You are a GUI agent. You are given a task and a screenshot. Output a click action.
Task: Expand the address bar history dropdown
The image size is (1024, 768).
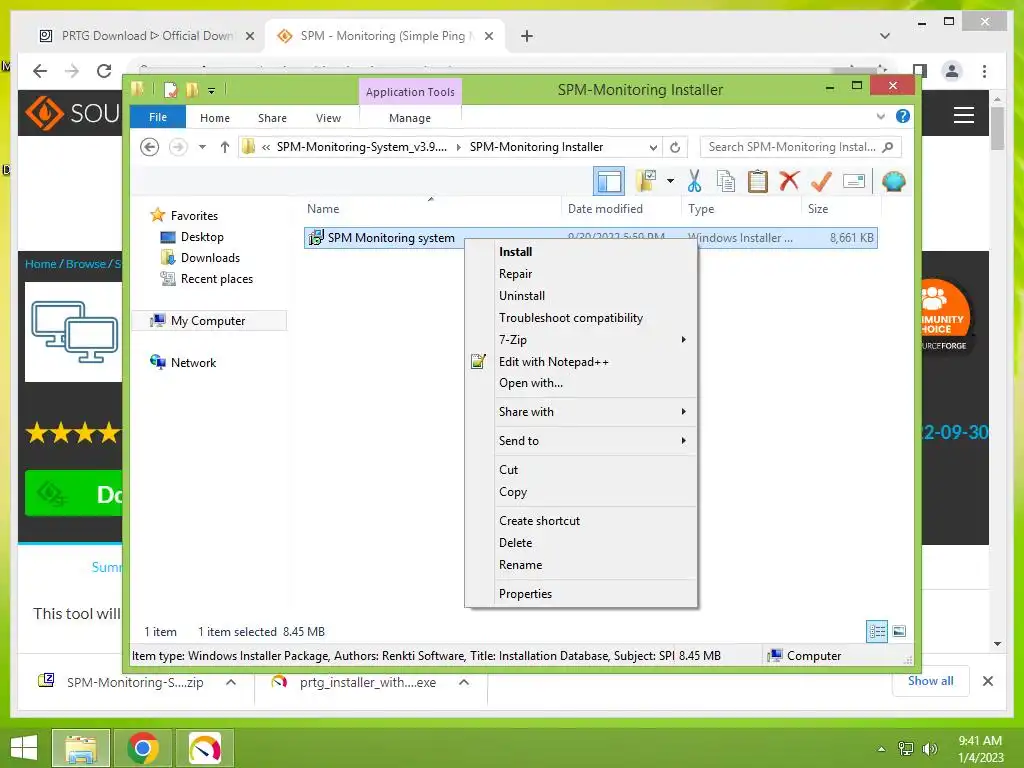[x=652, y=148]
